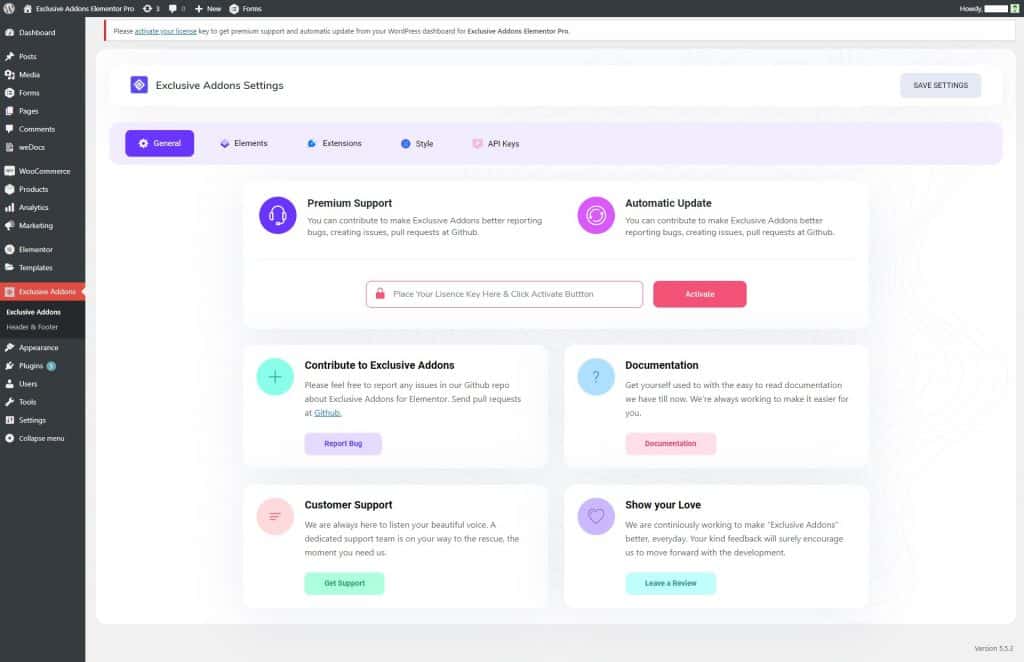Open Forms in the admin bar

point(246,8)
